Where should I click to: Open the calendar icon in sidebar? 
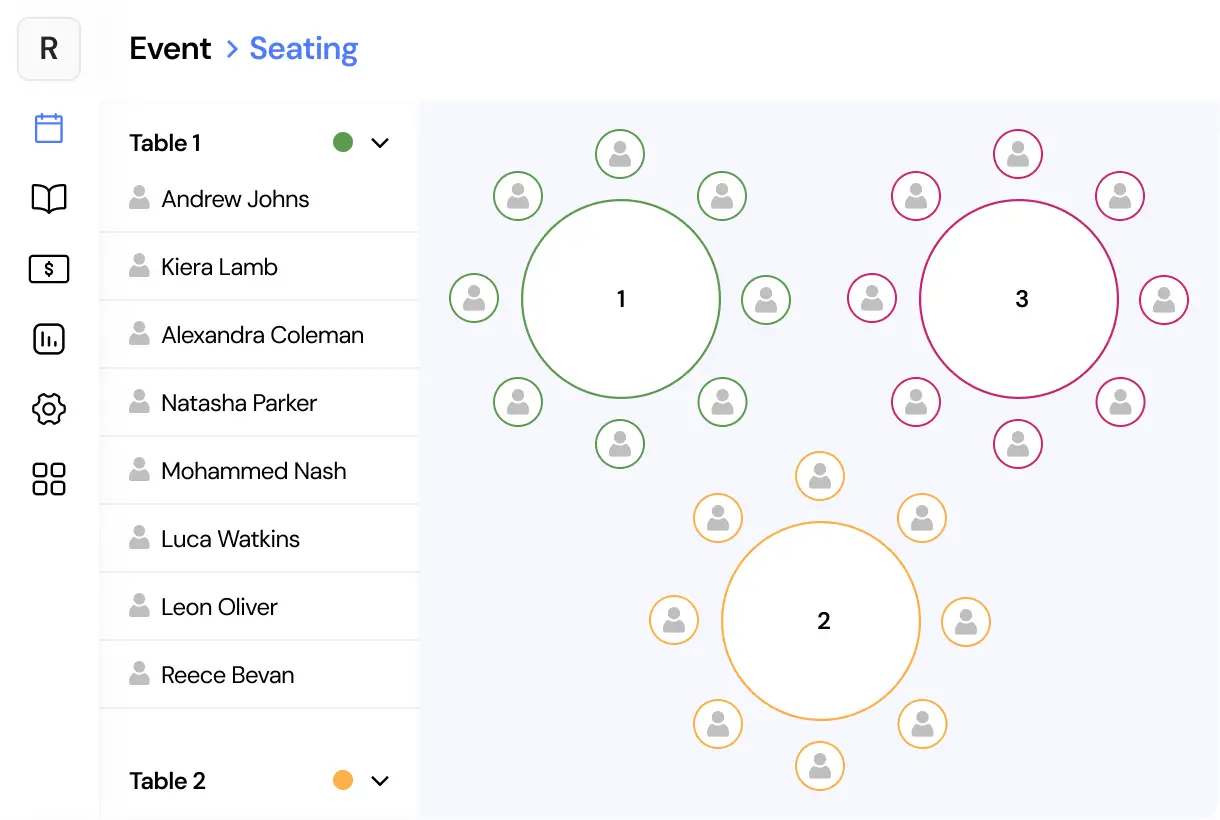click(49, 128)
